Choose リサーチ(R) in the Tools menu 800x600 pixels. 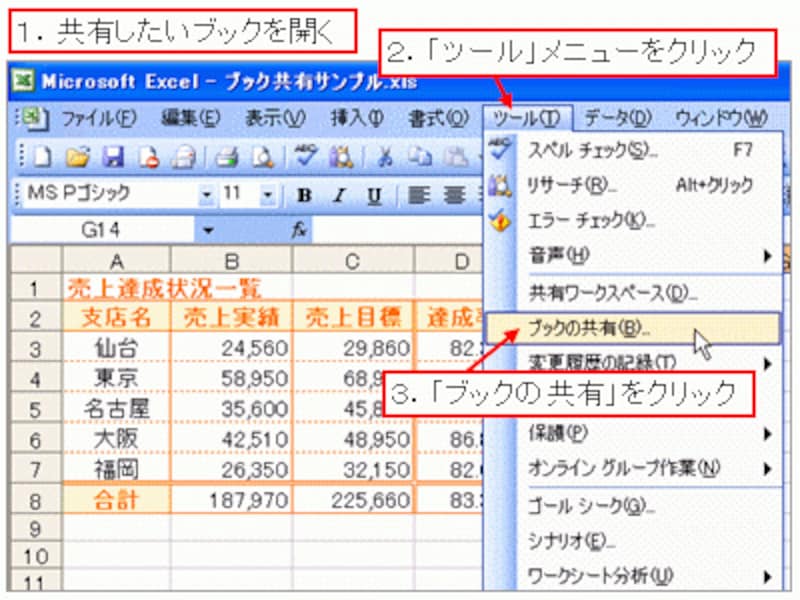point(633,185)
